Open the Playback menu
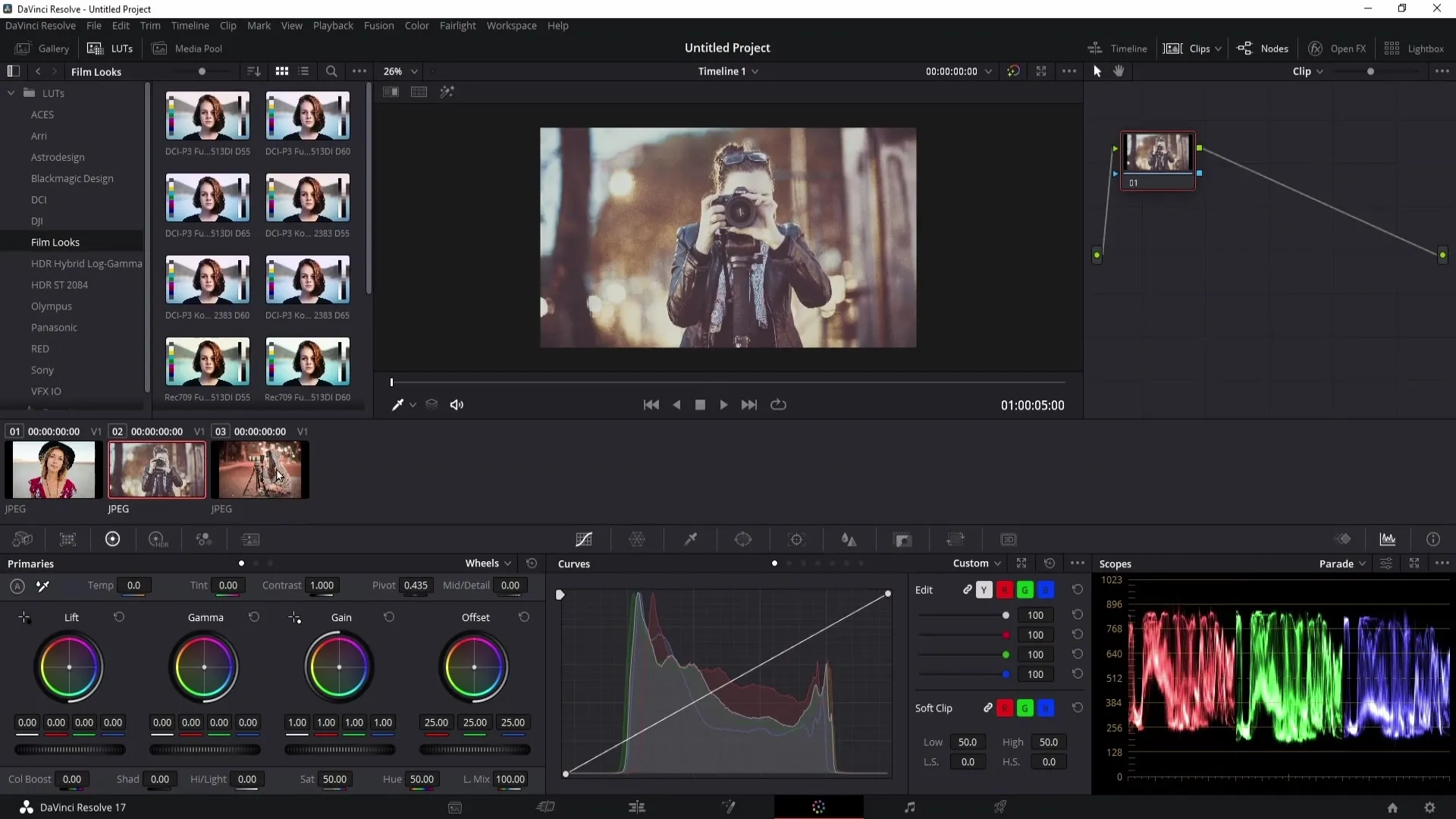1456x819 pixels. point(333,26)
